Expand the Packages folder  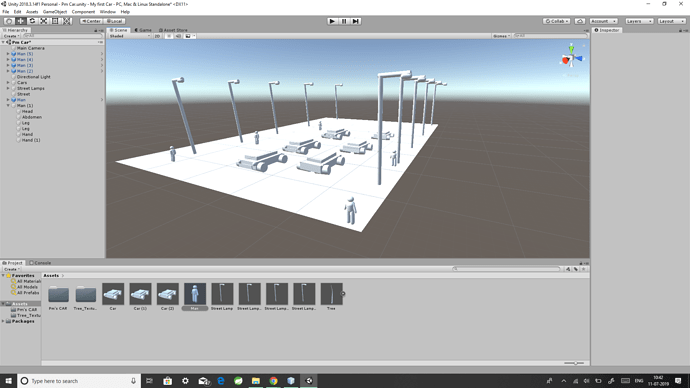(x=4, y=321)
